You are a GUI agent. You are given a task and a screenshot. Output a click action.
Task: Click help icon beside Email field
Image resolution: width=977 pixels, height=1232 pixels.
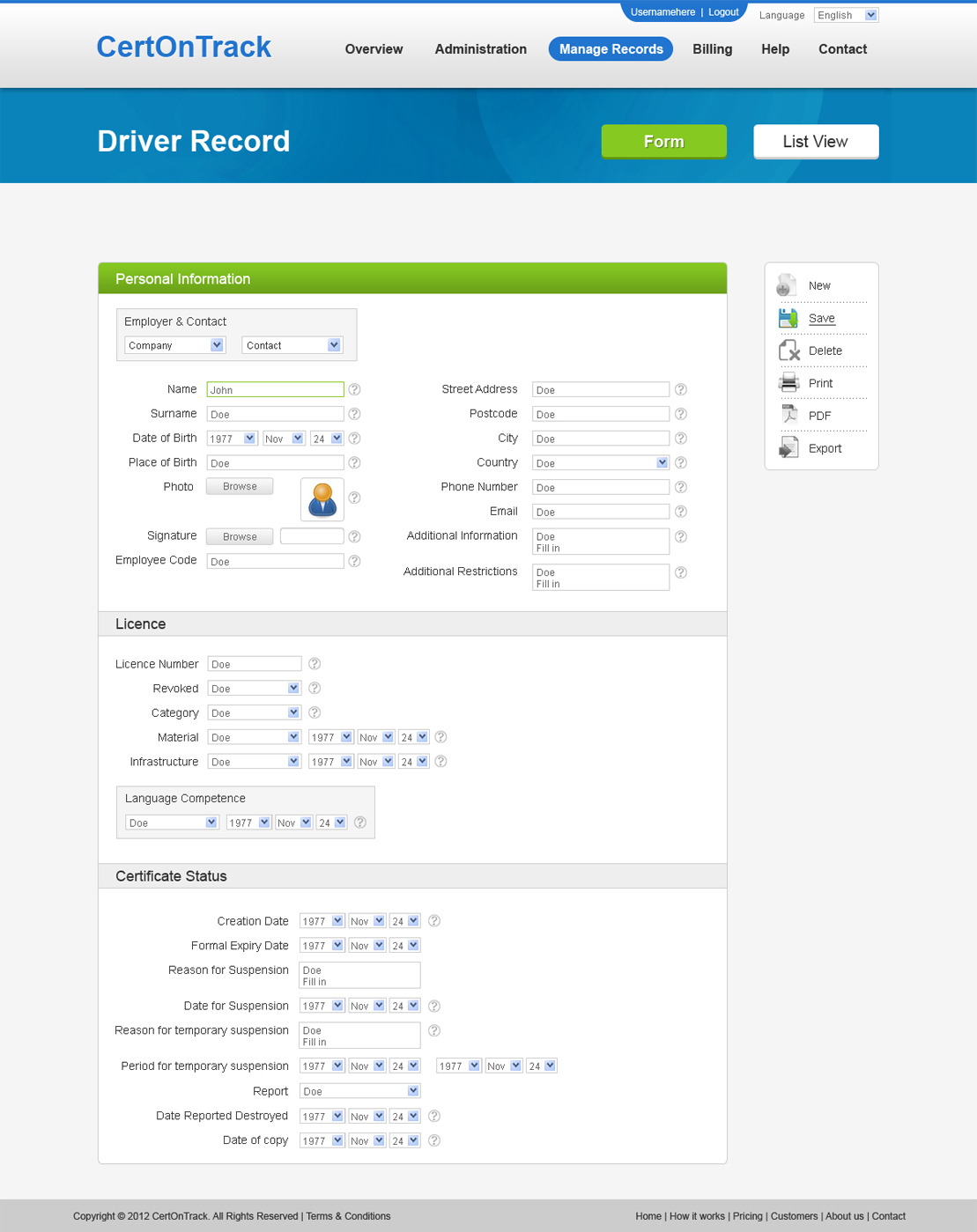point(681,512)
